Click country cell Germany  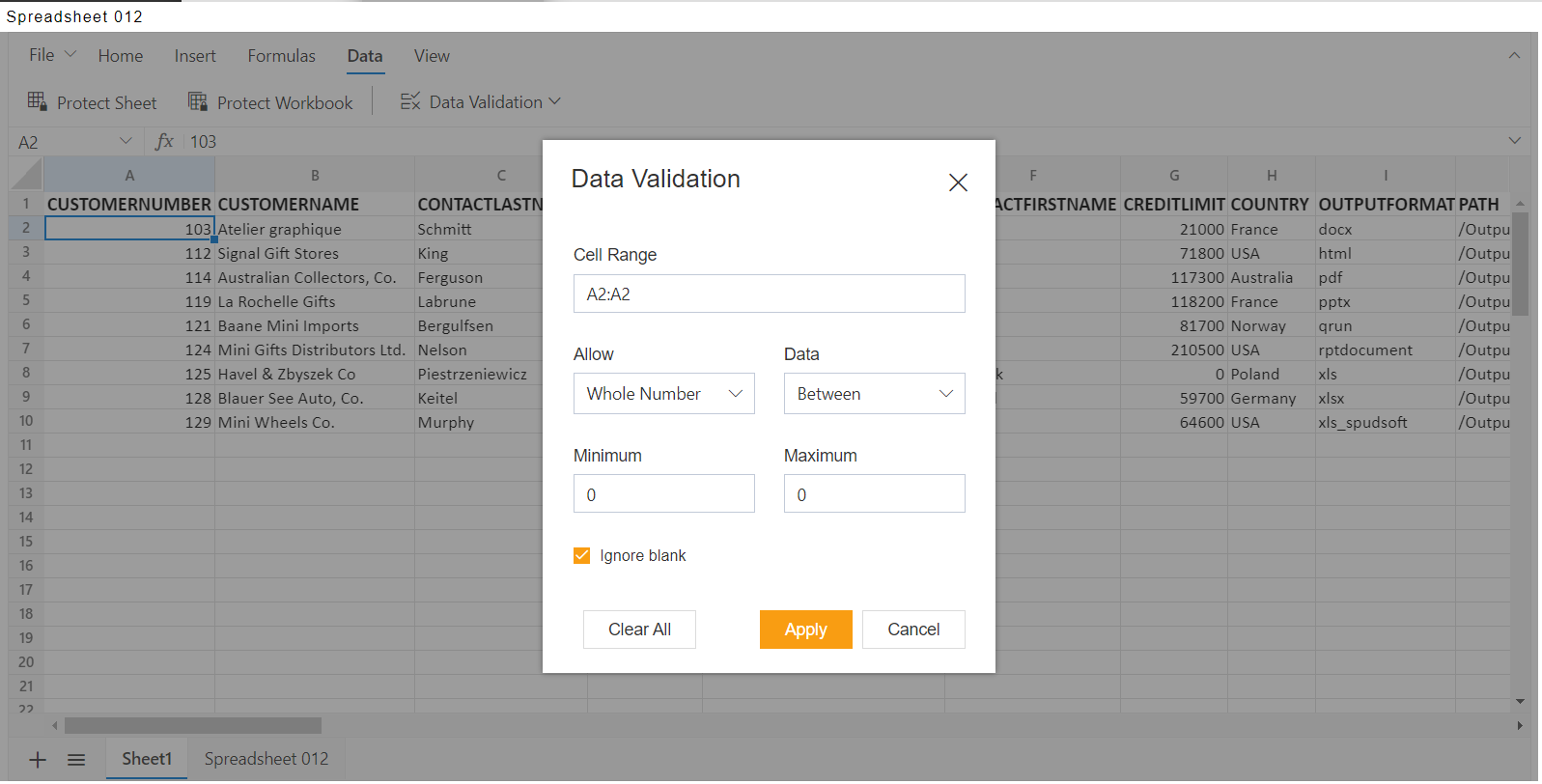[1272, 398]
